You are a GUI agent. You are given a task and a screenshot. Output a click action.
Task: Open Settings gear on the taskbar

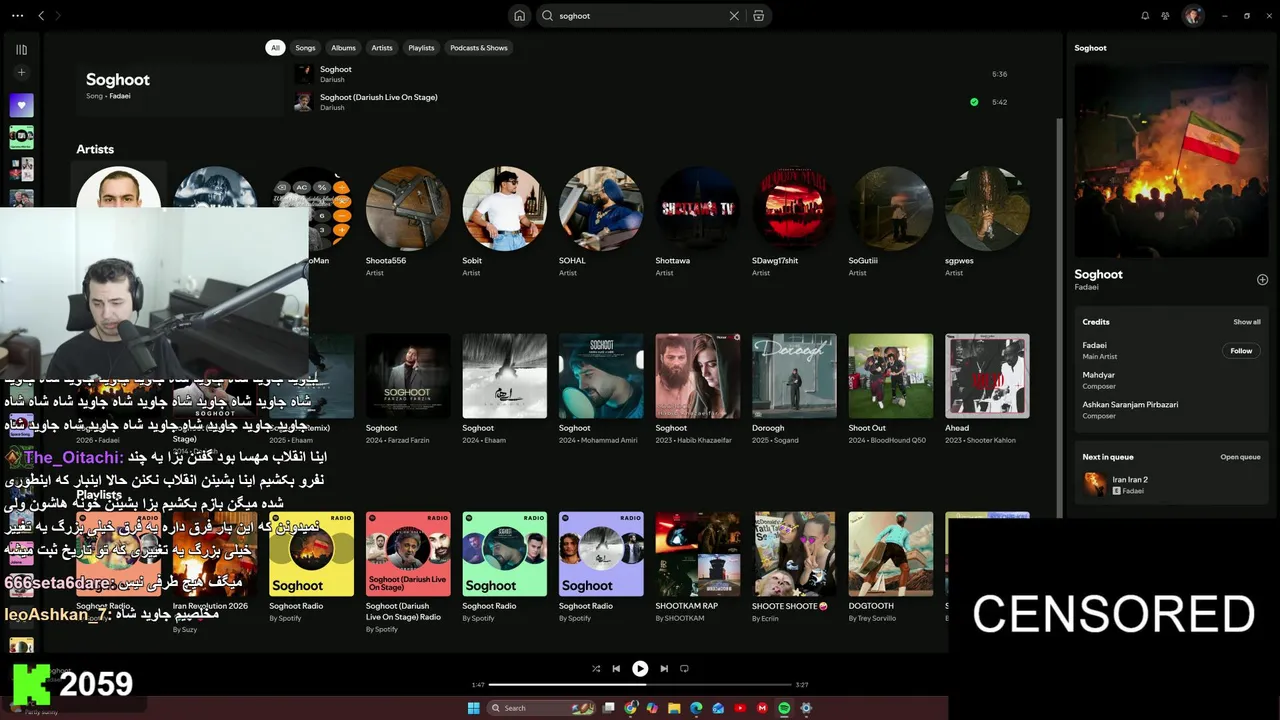click(806, 708)
